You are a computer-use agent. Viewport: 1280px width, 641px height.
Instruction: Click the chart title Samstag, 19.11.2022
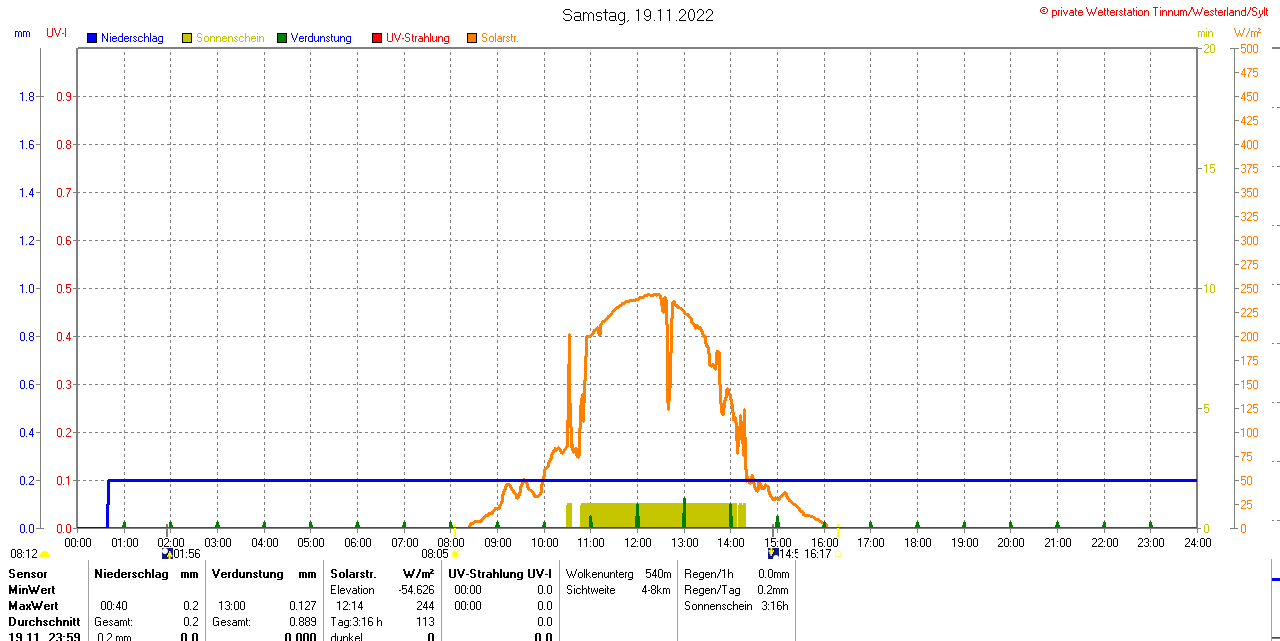tap(638, 15)
